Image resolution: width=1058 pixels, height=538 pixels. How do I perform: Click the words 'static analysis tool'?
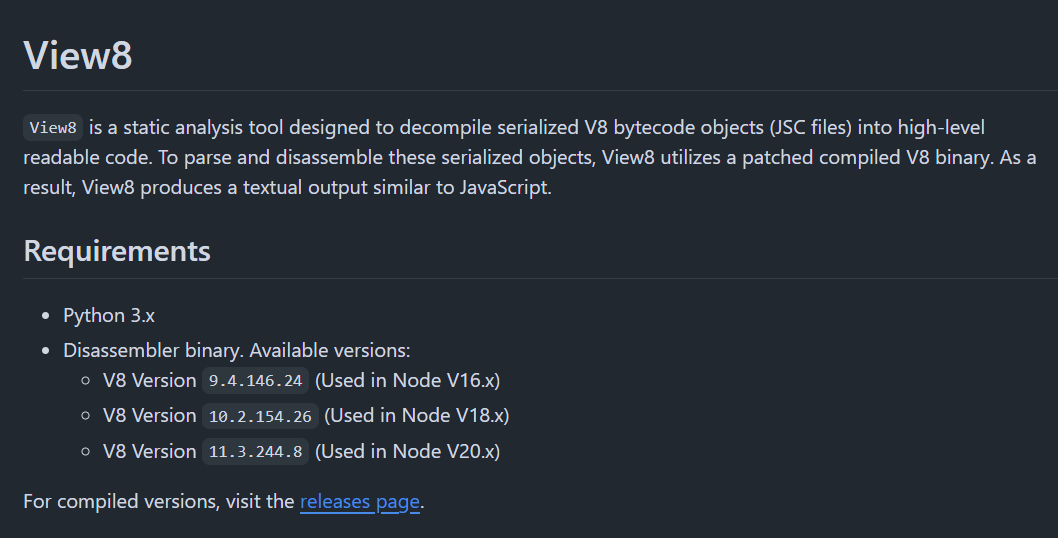click(x=191, y=127)
